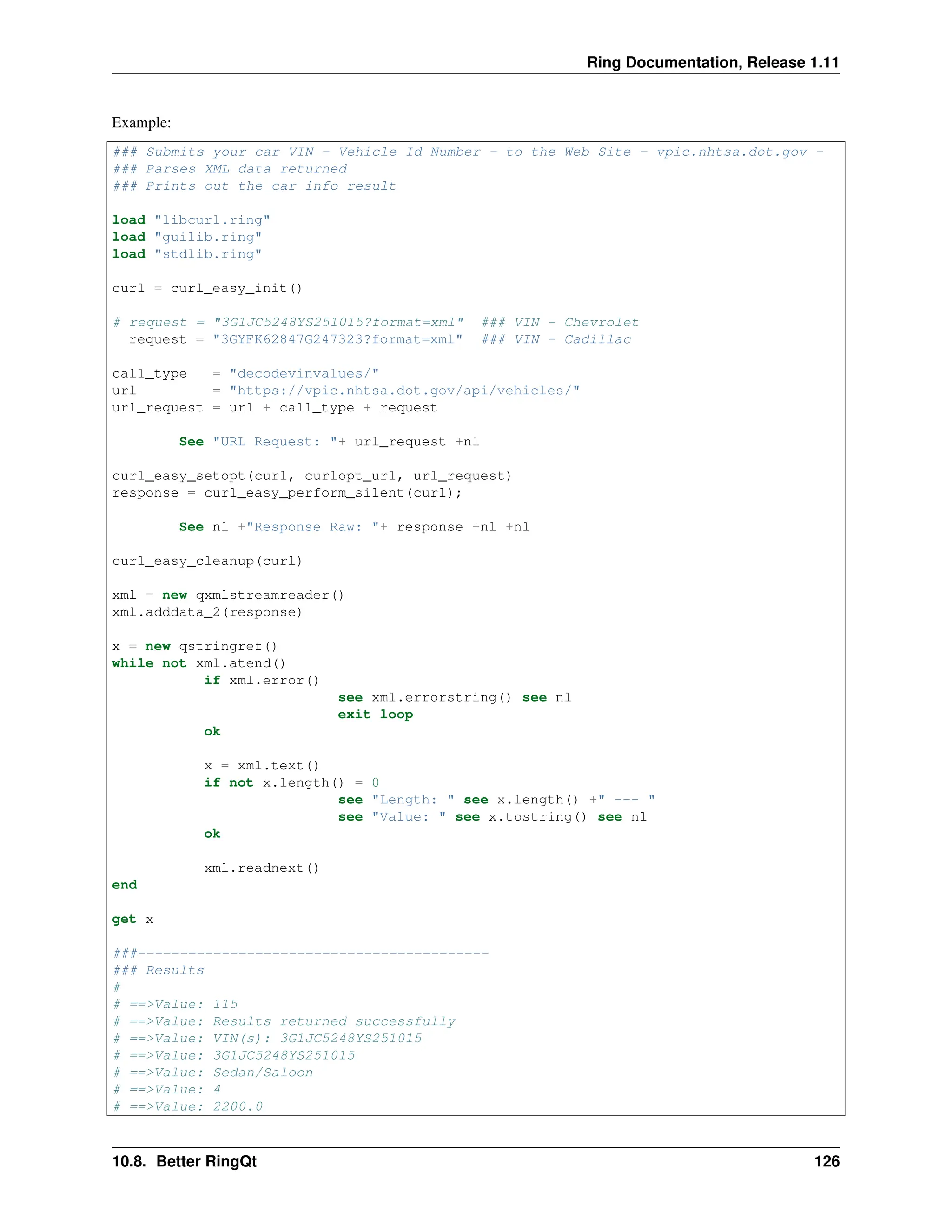Click the 'Results returned successfully' comment
The width and height of the screenshot is (952, 1232).
[x=334, y=1021]
